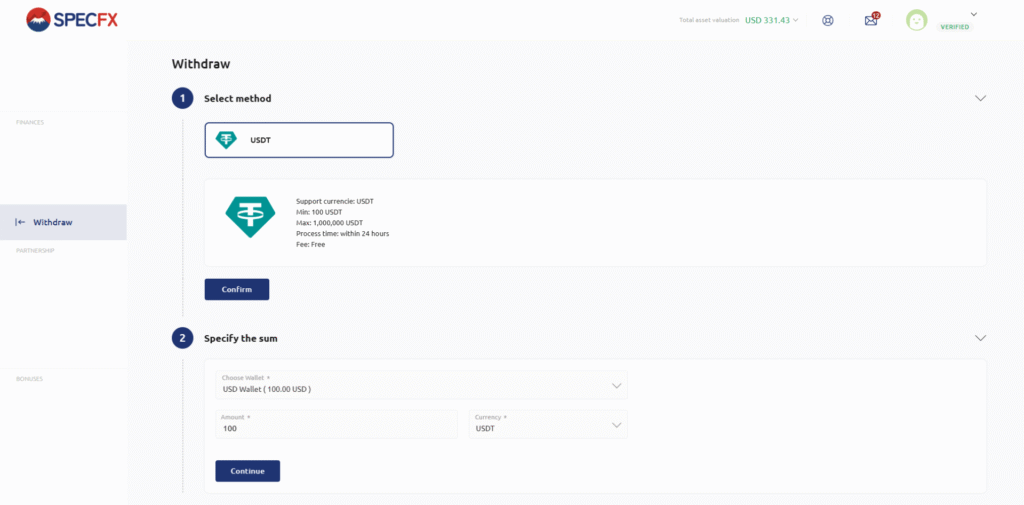Collapse the Specify the sum section
The image size is (1024, 505).
pos(980,338)
